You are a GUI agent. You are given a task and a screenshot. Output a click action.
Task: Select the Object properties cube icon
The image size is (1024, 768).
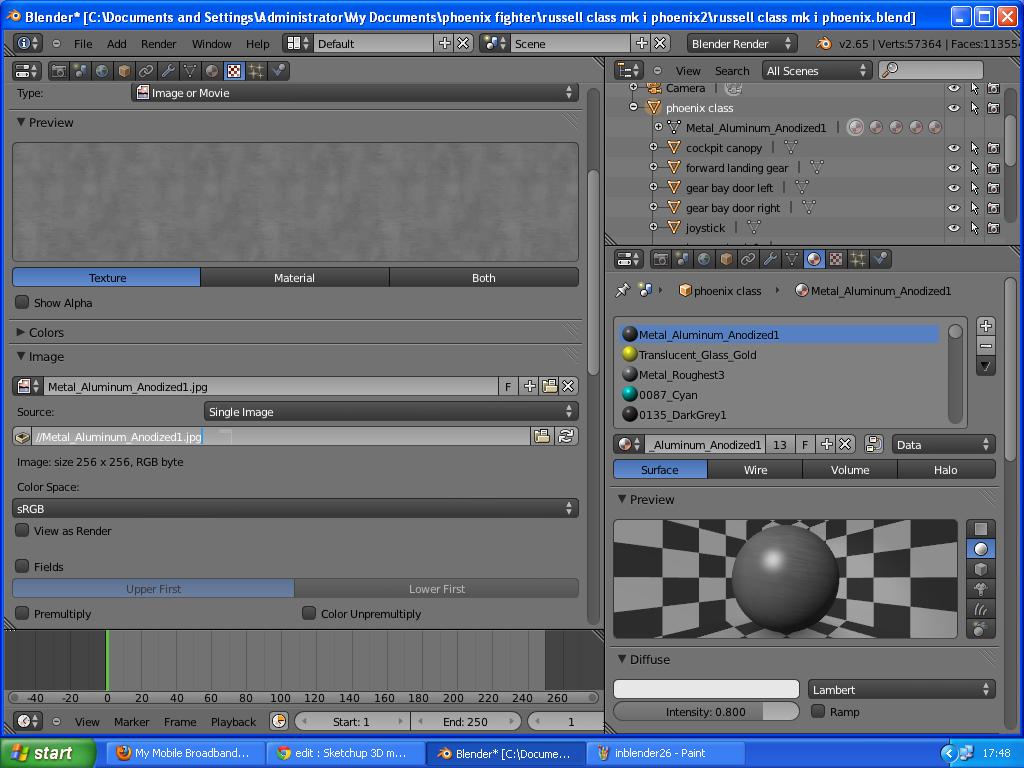point(724,259)
